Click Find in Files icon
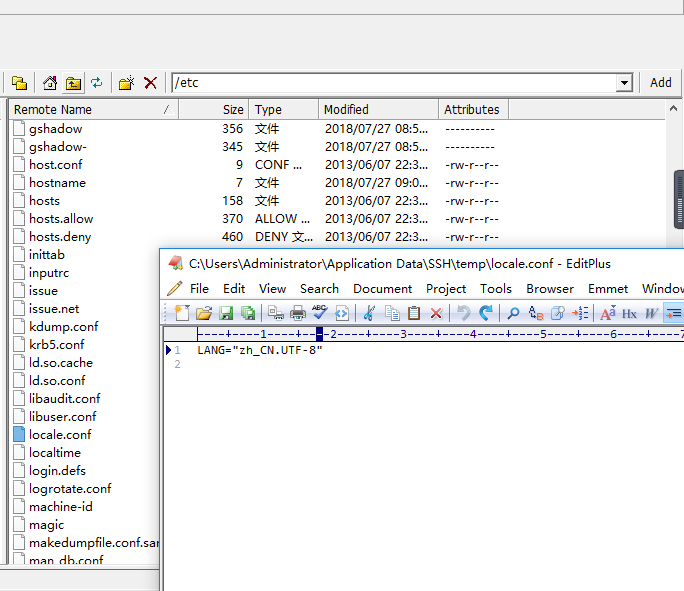Screen dimensions: 684x591 point(558,313)
